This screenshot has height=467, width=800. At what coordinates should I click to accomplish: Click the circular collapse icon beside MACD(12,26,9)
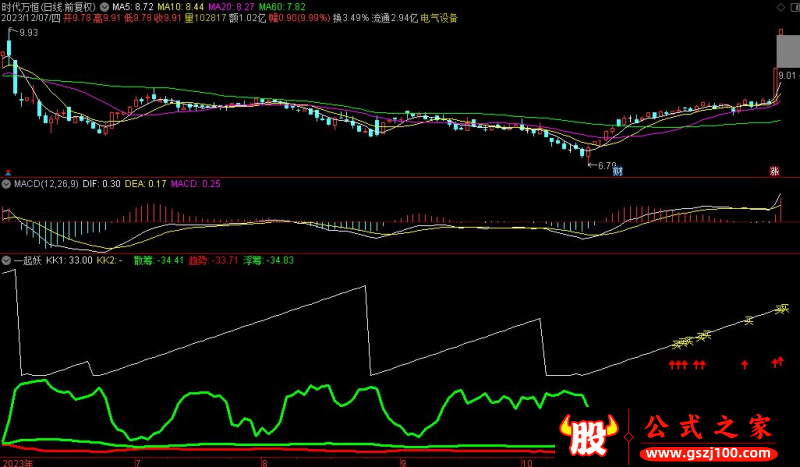click(x=6, y=185)
